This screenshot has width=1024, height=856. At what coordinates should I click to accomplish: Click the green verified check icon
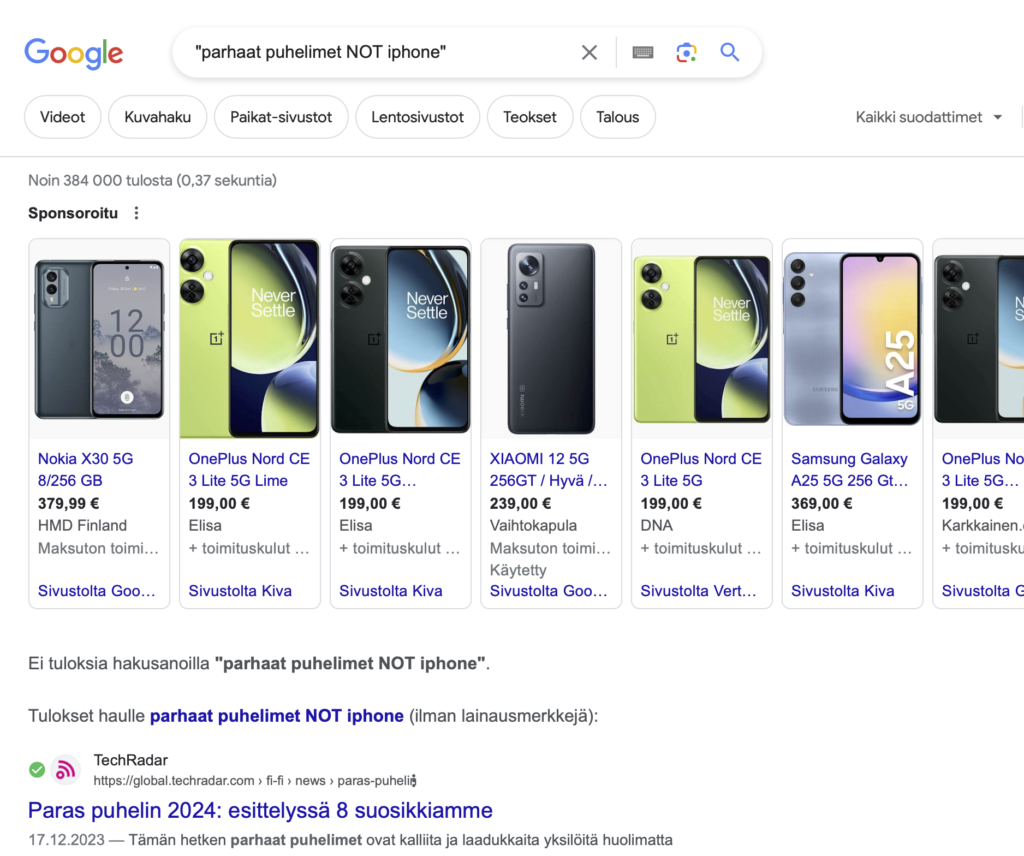pyautogui.click(x=37, y=770)
